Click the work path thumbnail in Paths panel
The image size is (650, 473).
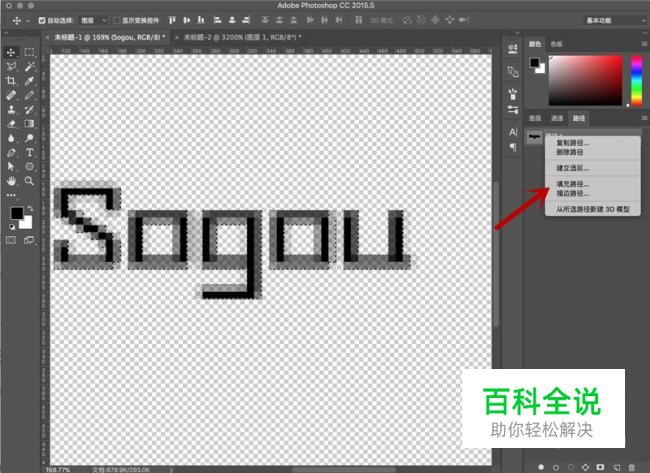click(x=535, y=136)
